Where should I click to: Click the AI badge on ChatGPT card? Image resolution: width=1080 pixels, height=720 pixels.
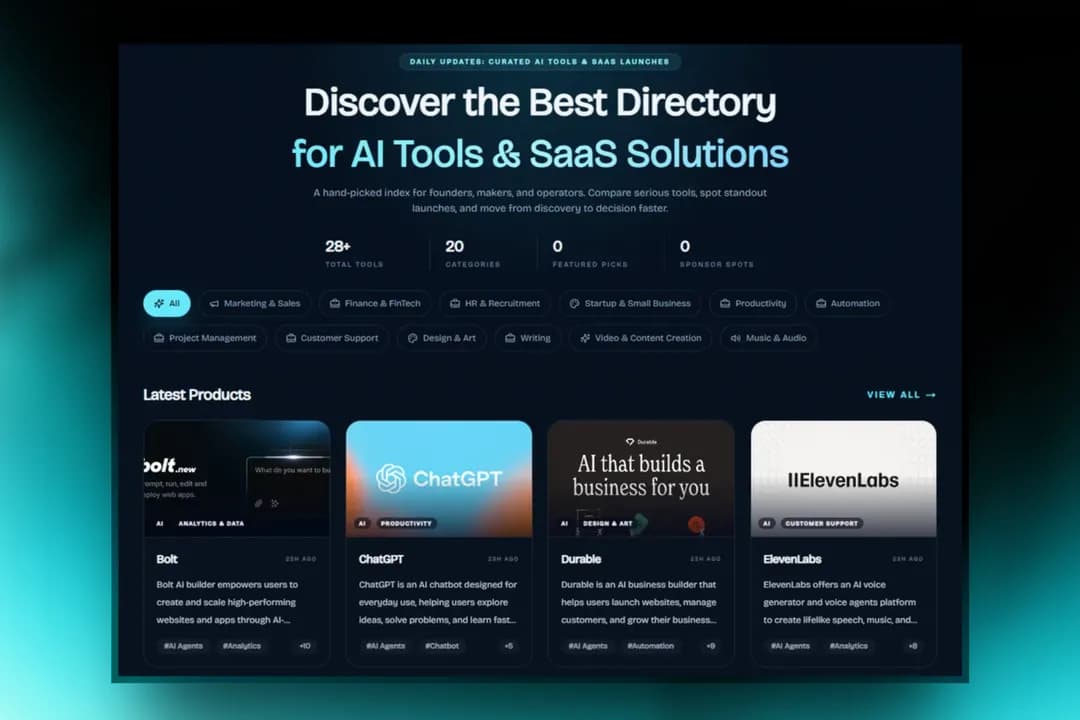pos(362,524)
